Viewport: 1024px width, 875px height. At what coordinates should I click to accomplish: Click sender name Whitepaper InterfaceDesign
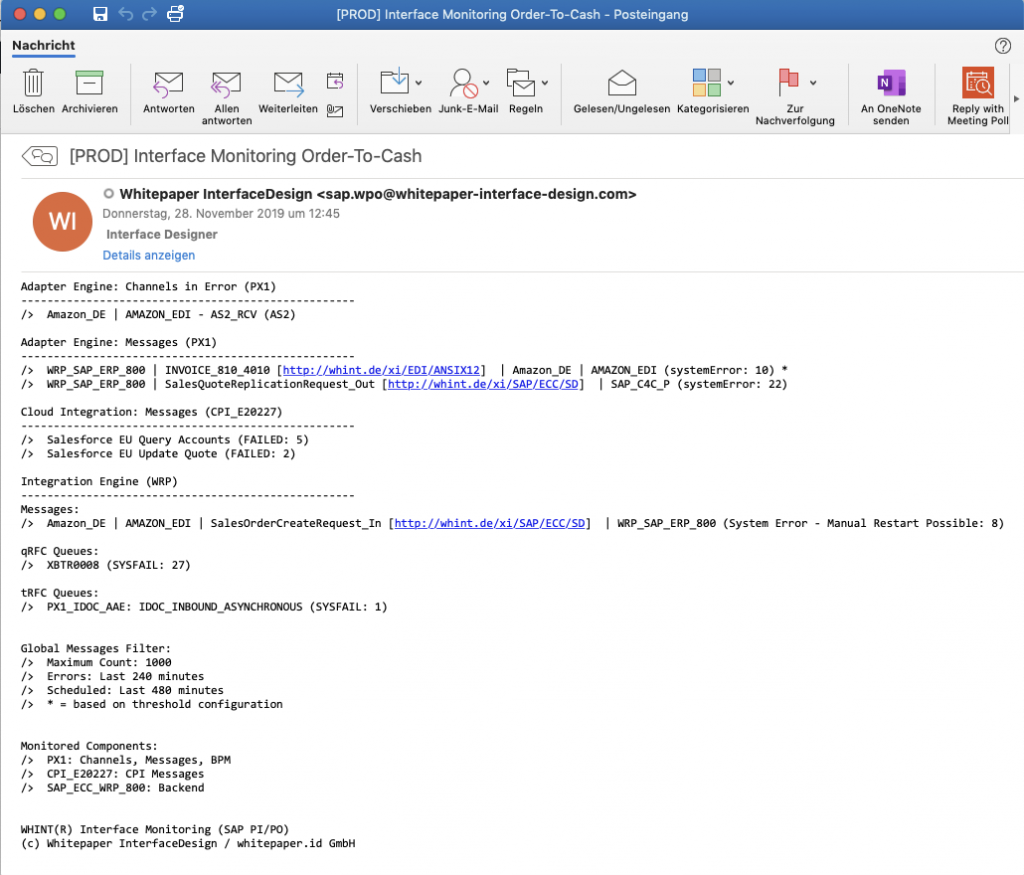tap(216, 194)
